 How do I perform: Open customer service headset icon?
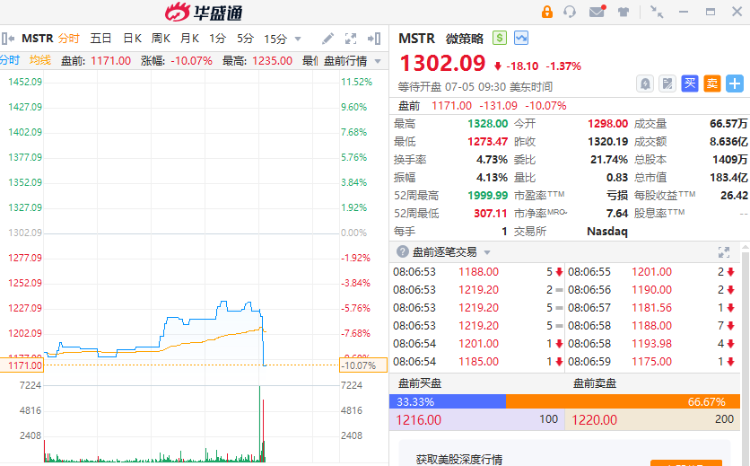[x=569, y=11]
